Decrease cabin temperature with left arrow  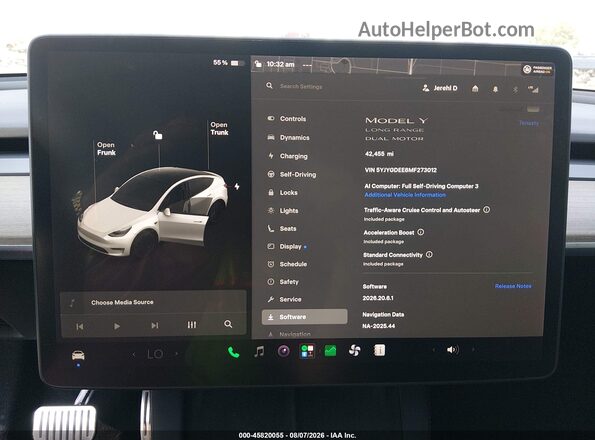[x=134, y=355]
